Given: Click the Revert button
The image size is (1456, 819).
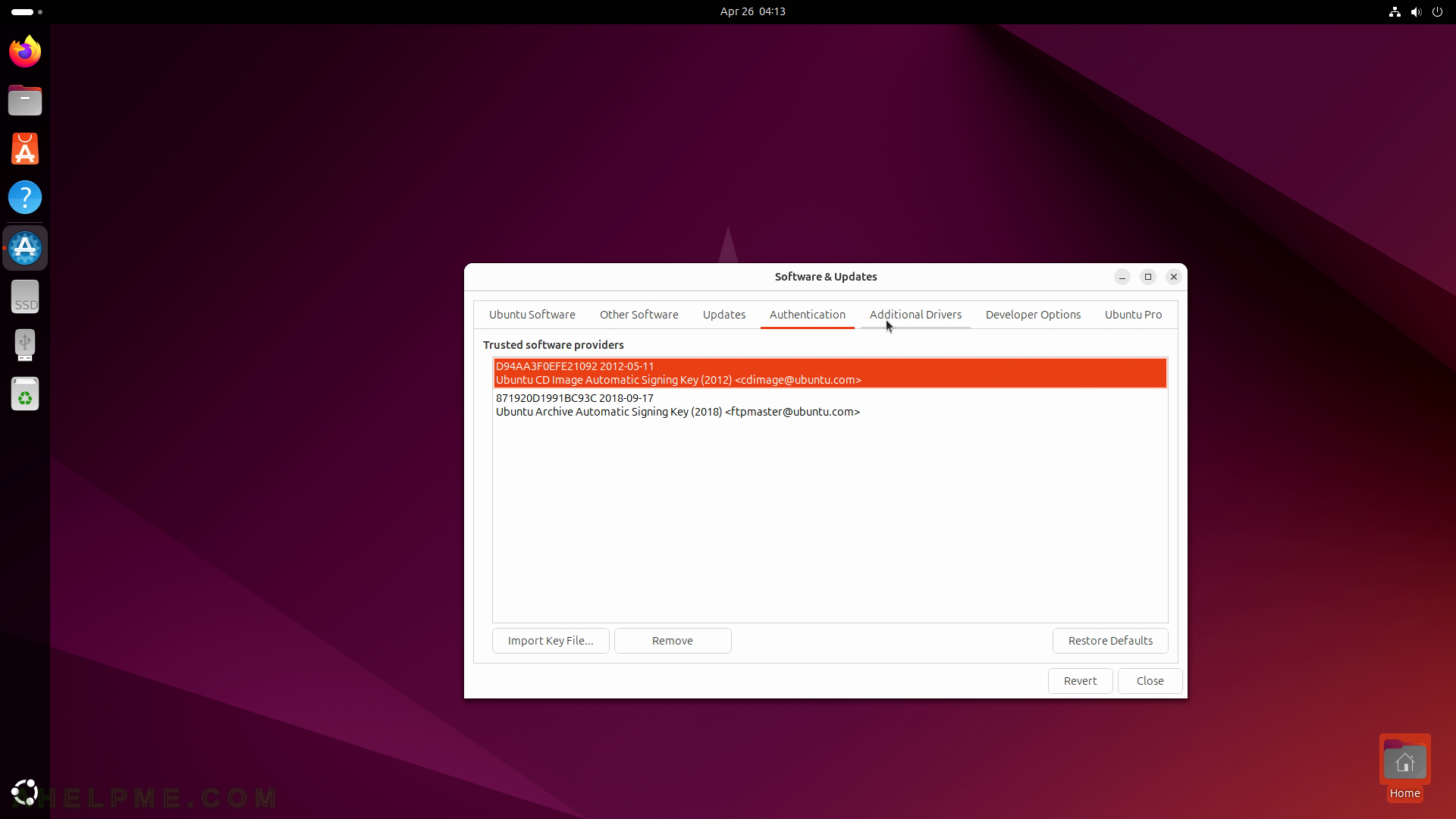Looking at the screenshot, I should pyautogui.click(x=1080, y=681).
